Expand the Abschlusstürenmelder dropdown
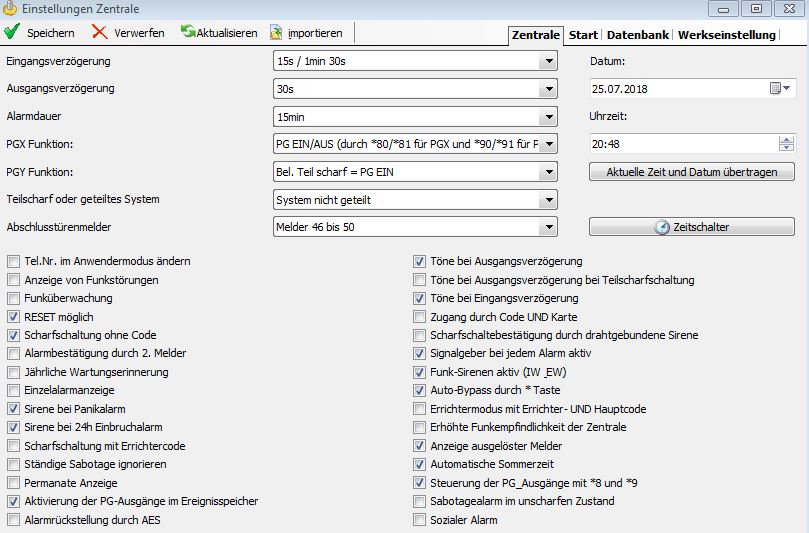Viewport: 809px width, 533px height. 547,227
